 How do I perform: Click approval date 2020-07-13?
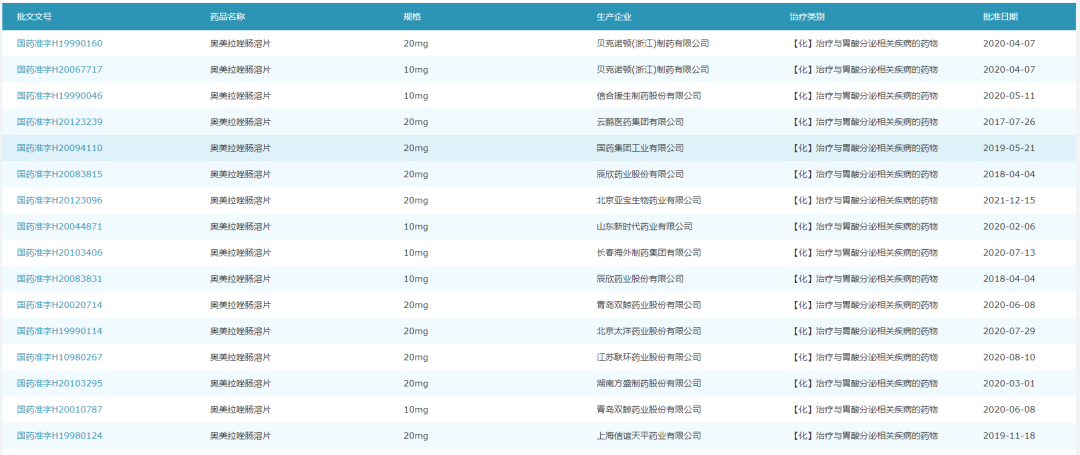click(x=1009, y=253)
